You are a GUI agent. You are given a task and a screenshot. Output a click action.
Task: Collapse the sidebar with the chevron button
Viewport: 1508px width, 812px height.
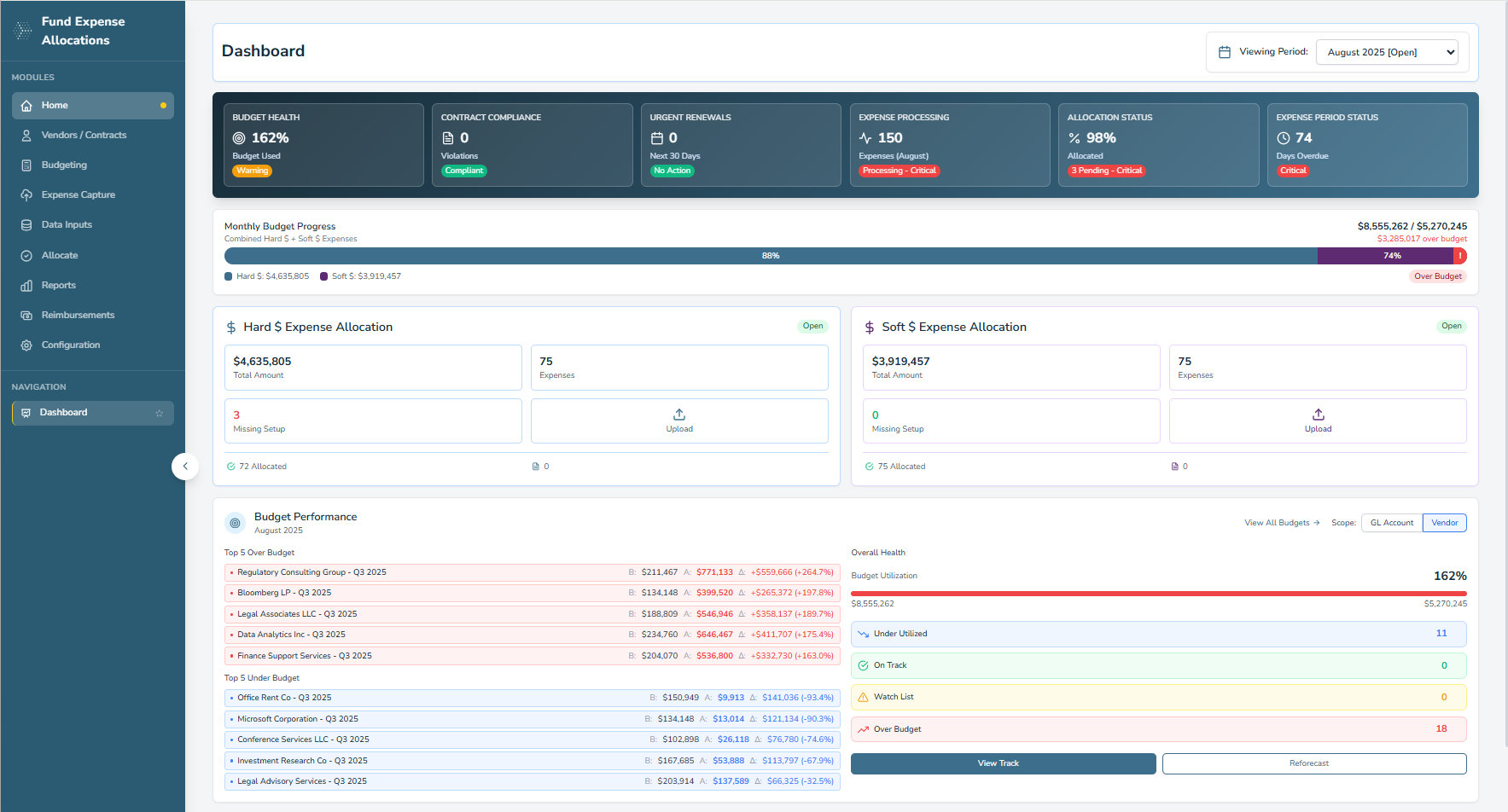[x=185, y=467]
